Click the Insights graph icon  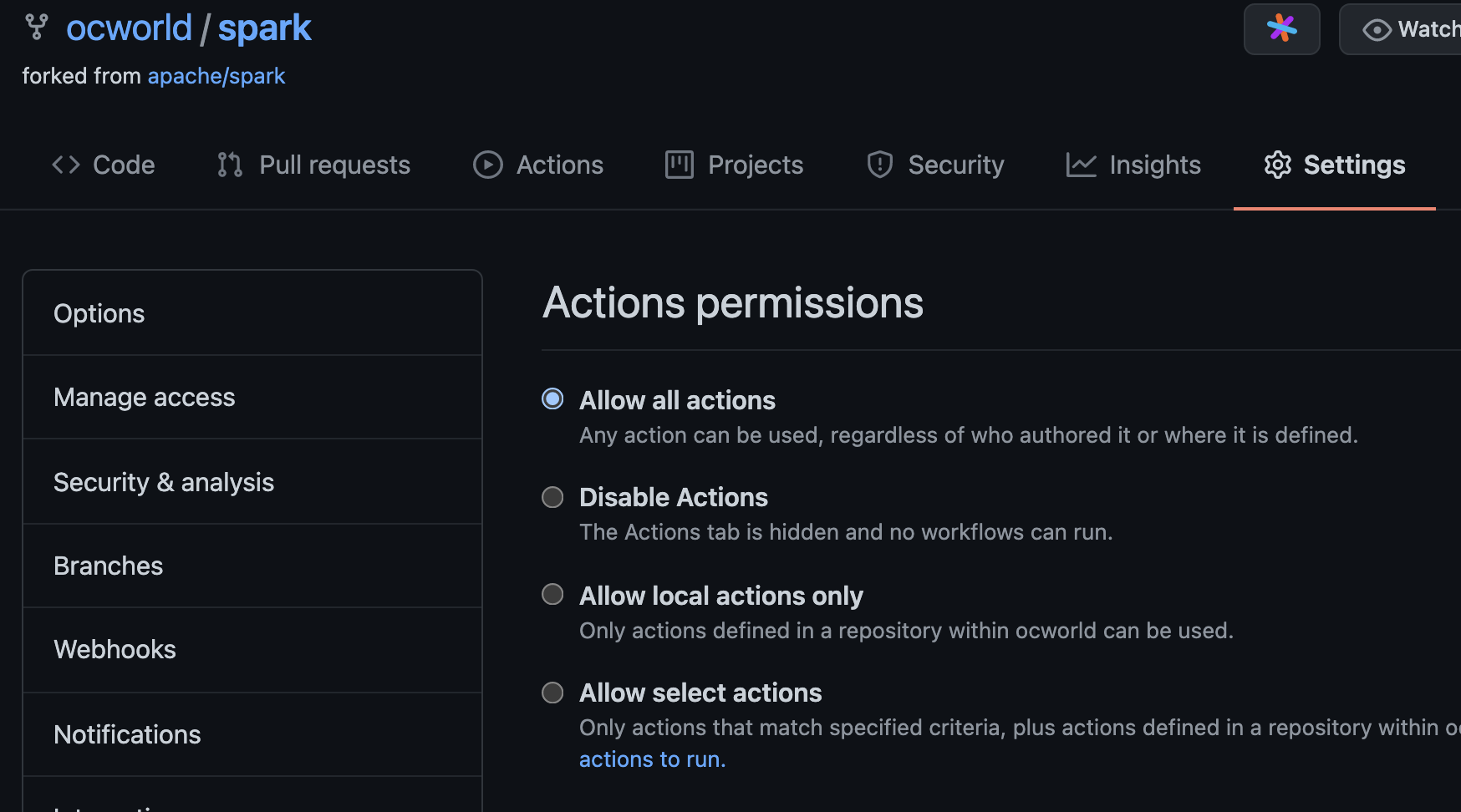(x=1081, y=165)
